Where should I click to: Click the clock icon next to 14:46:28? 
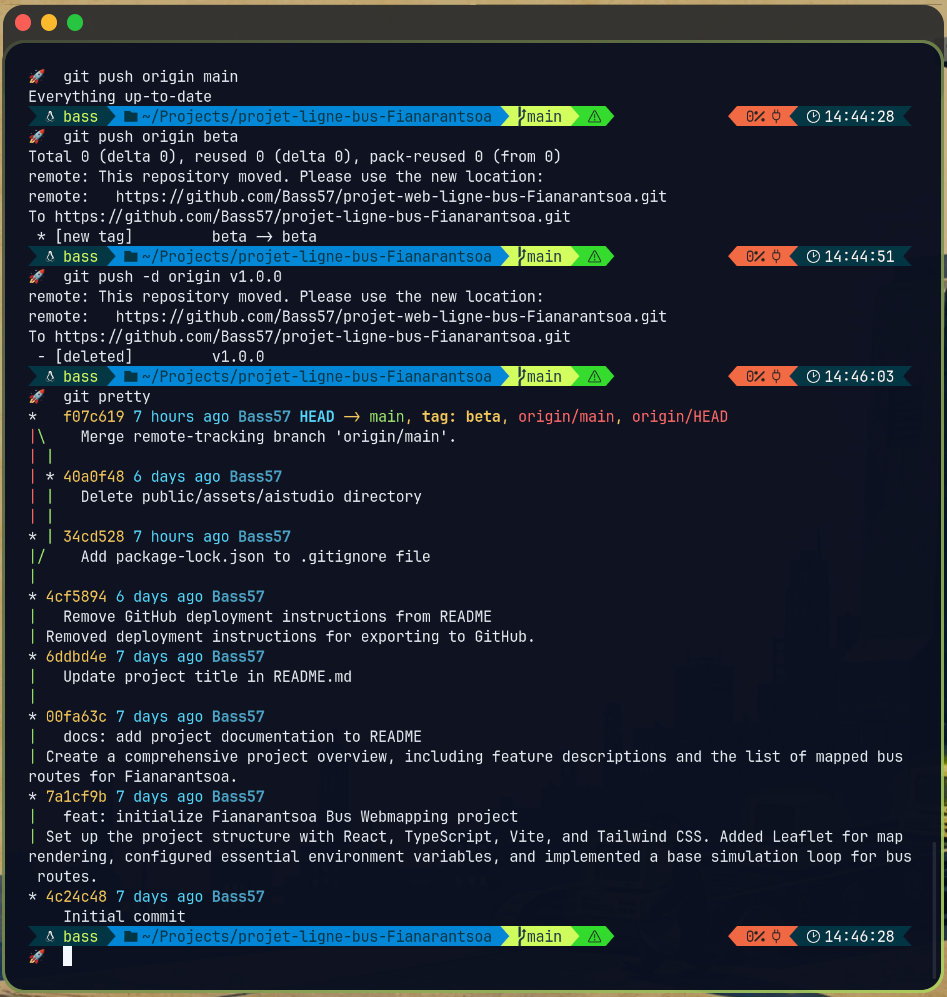813,937
